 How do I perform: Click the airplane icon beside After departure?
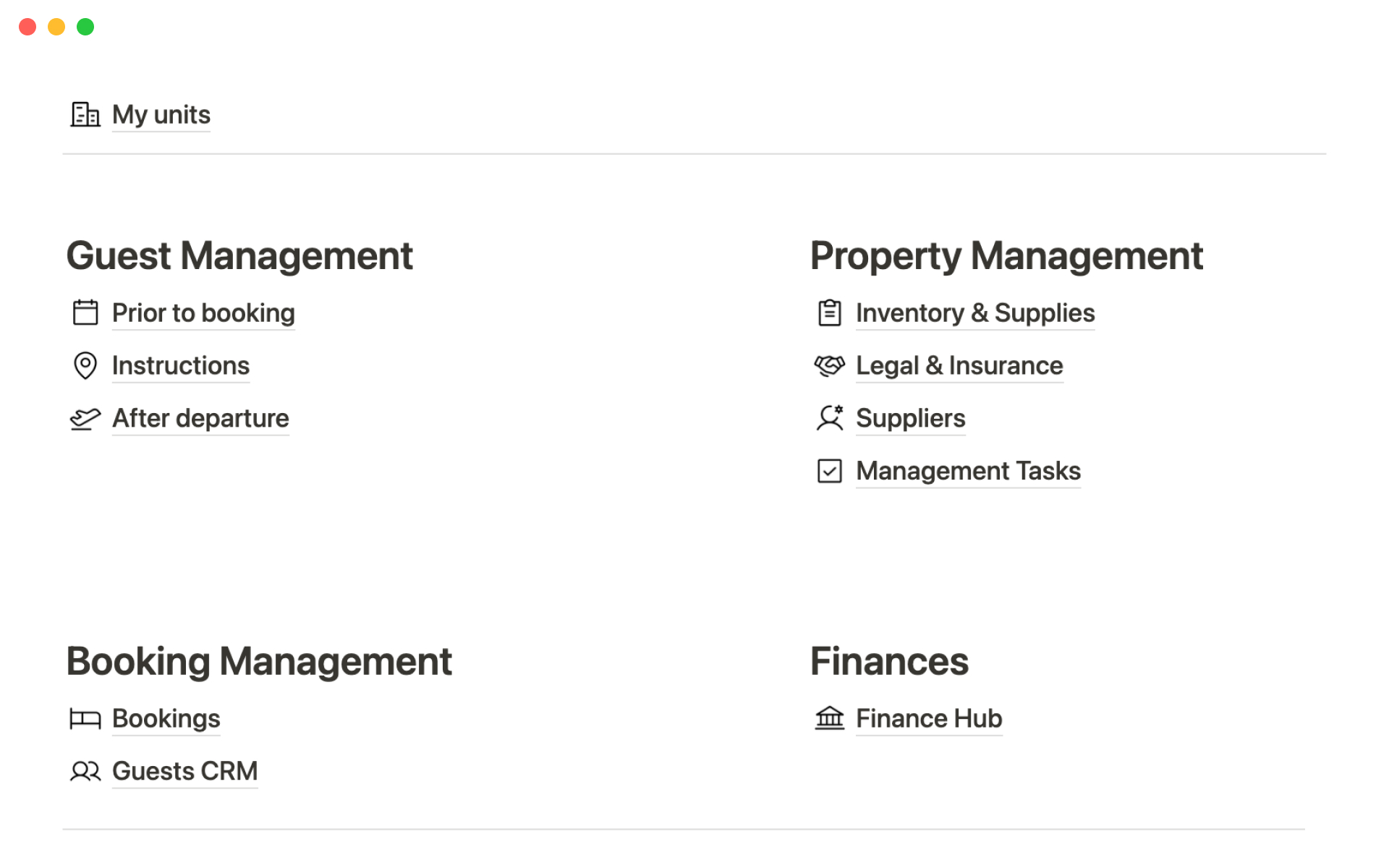[85, 419]
